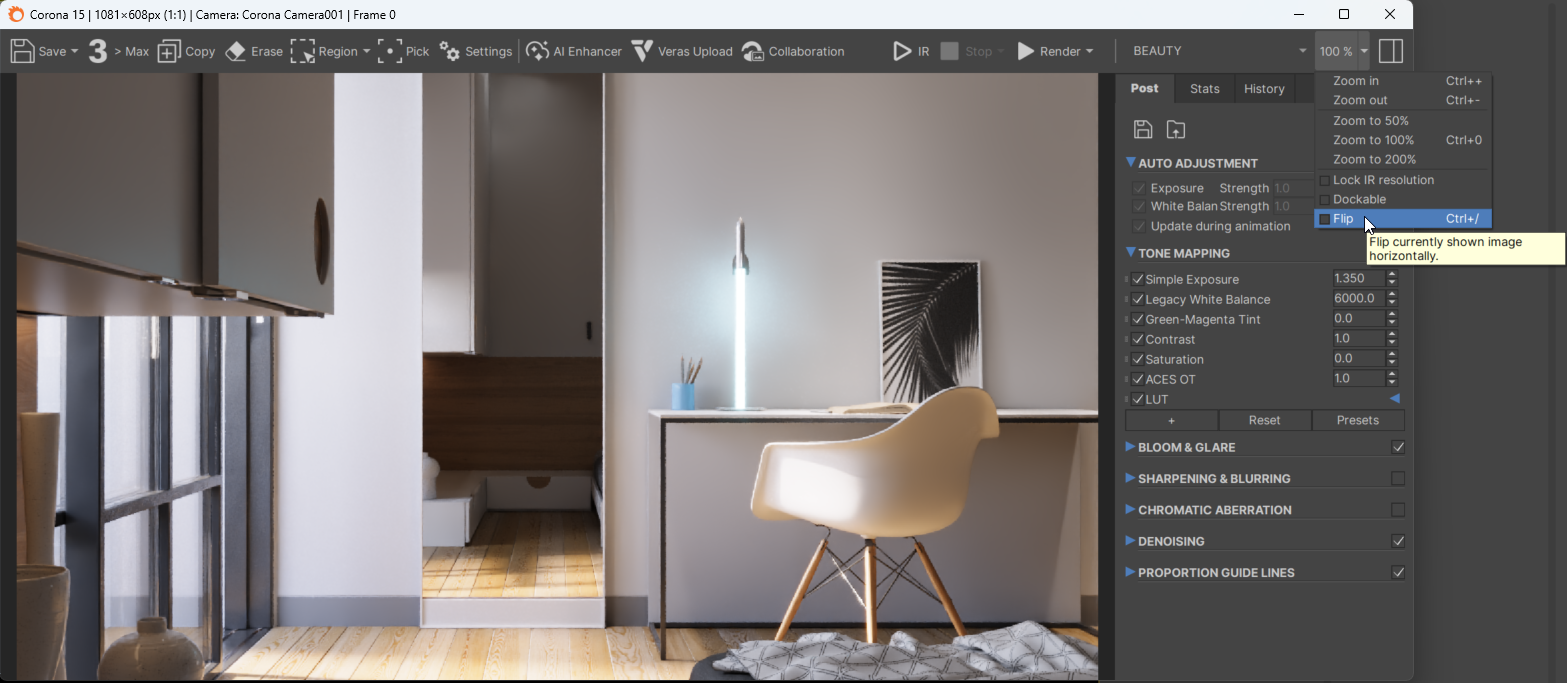Add a tone mapping operator with +
Viewport: 1567px width, 683px height.
[x=1171, y=420]
